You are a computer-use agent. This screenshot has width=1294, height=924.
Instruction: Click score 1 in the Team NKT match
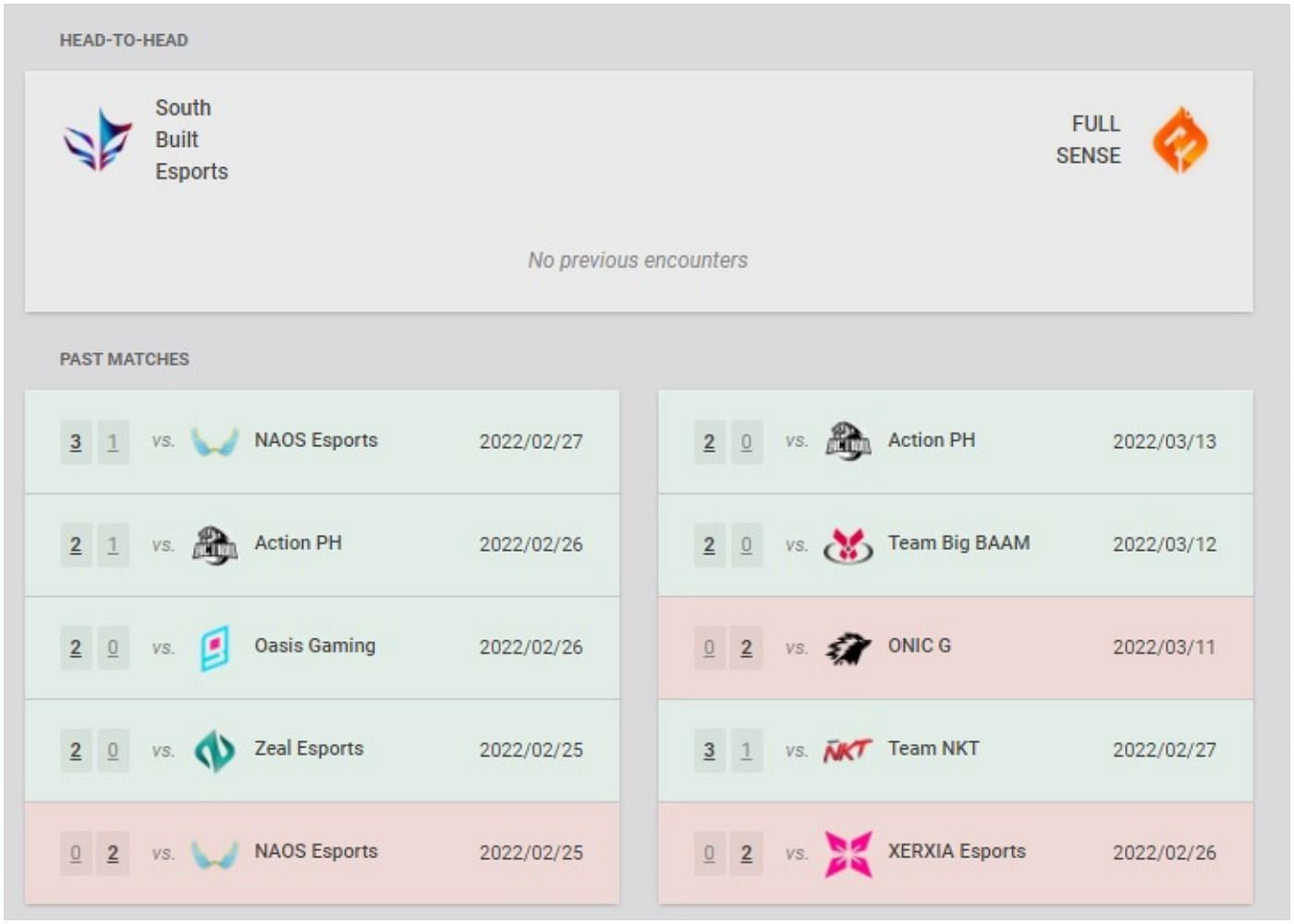point(746,750)
